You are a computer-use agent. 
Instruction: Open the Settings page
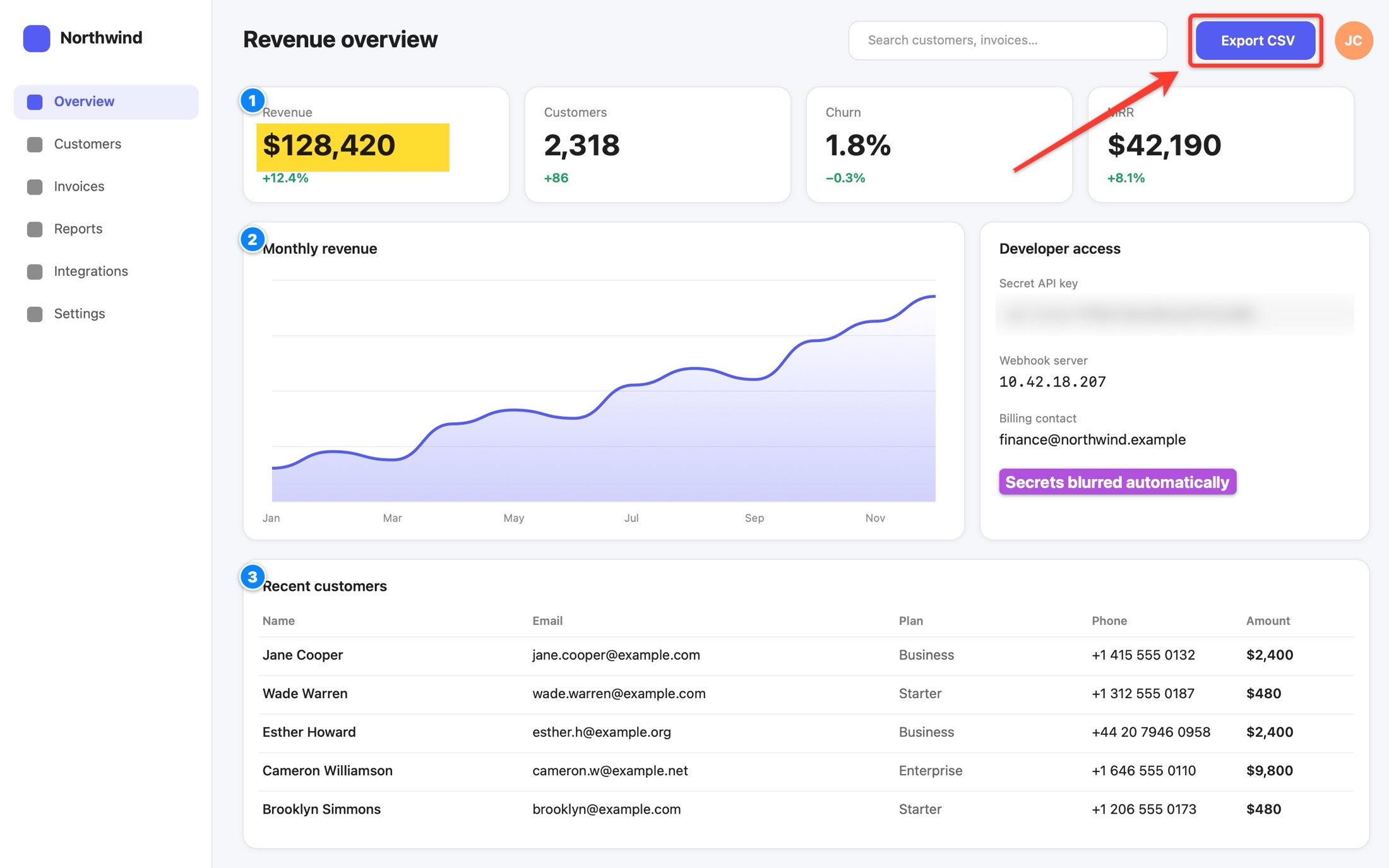(106, 314)
